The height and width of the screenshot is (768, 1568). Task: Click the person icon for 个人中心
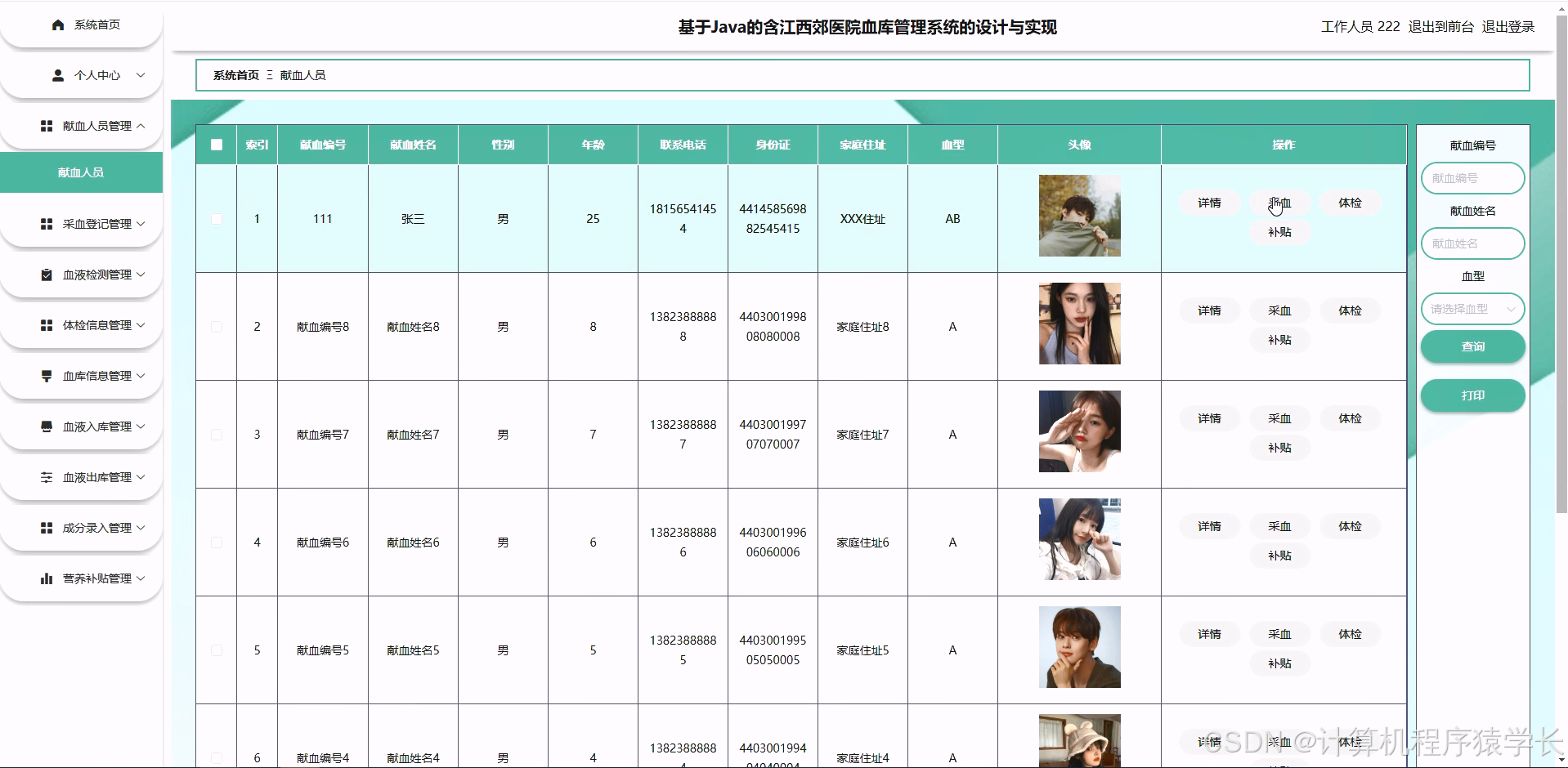tap(58, 75)
